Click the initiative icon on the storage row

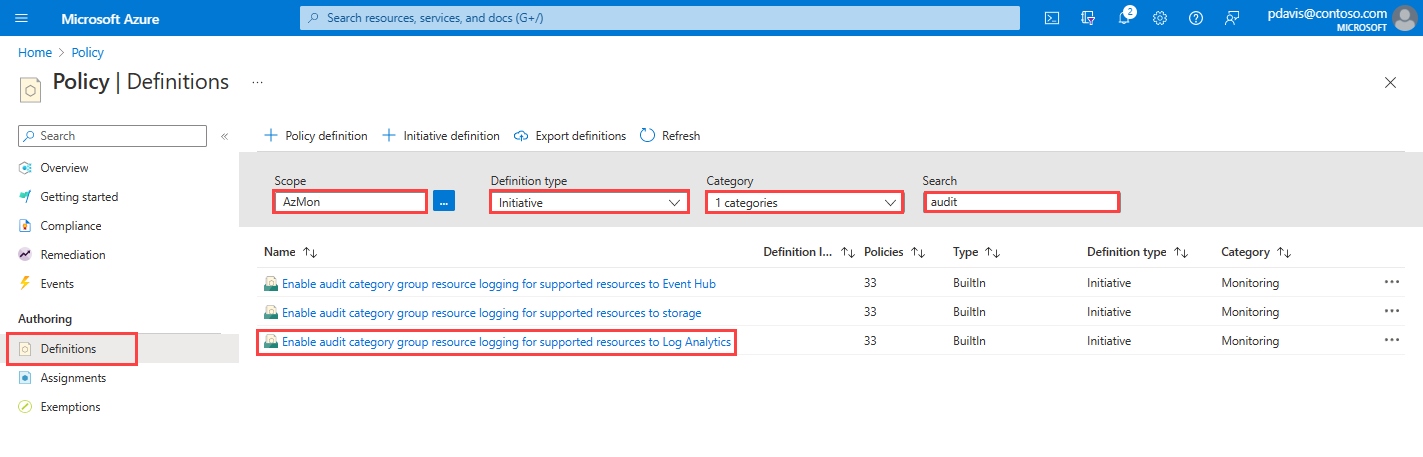(x=270, y=312)
